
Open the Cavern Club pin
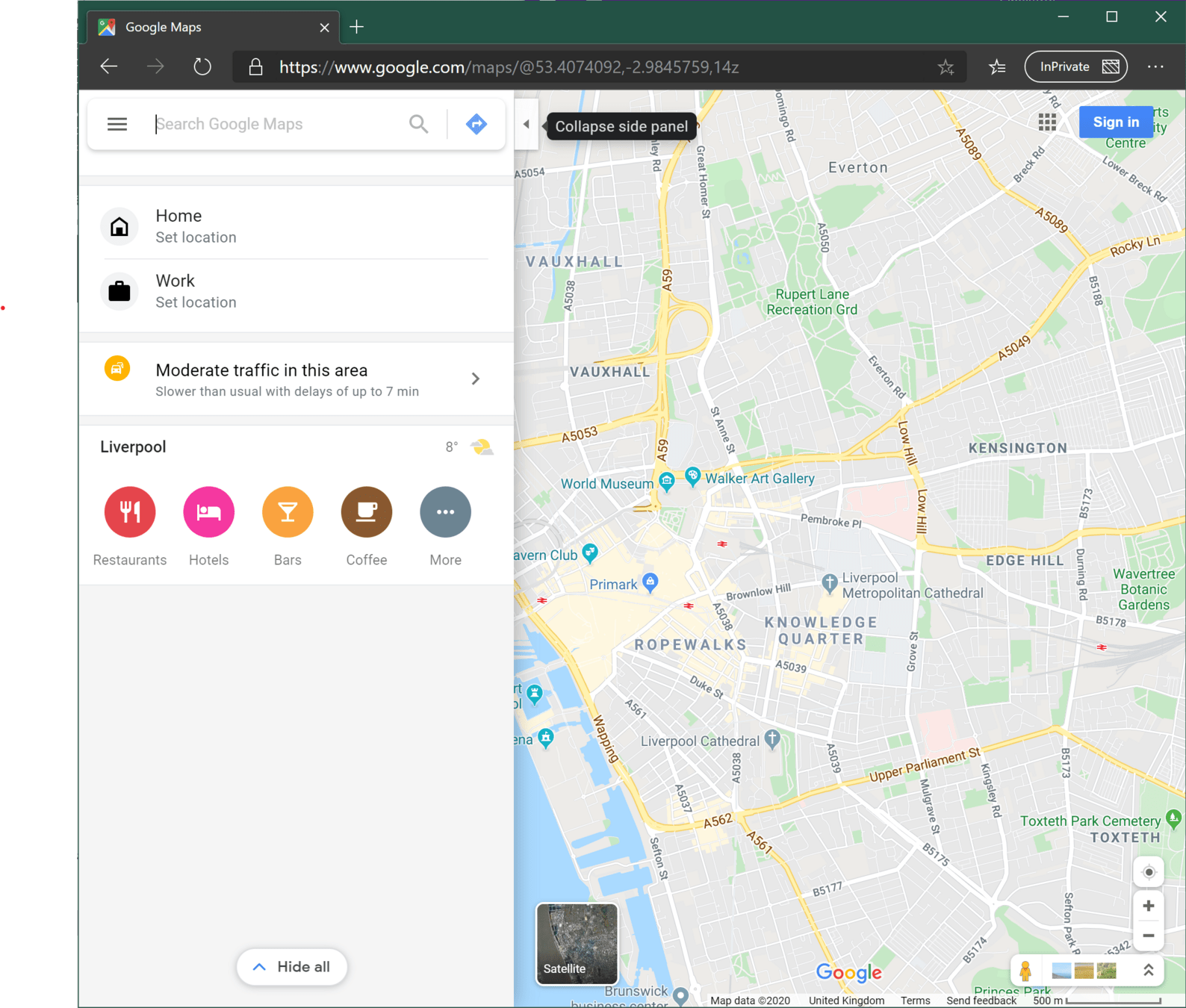[590, 553]
